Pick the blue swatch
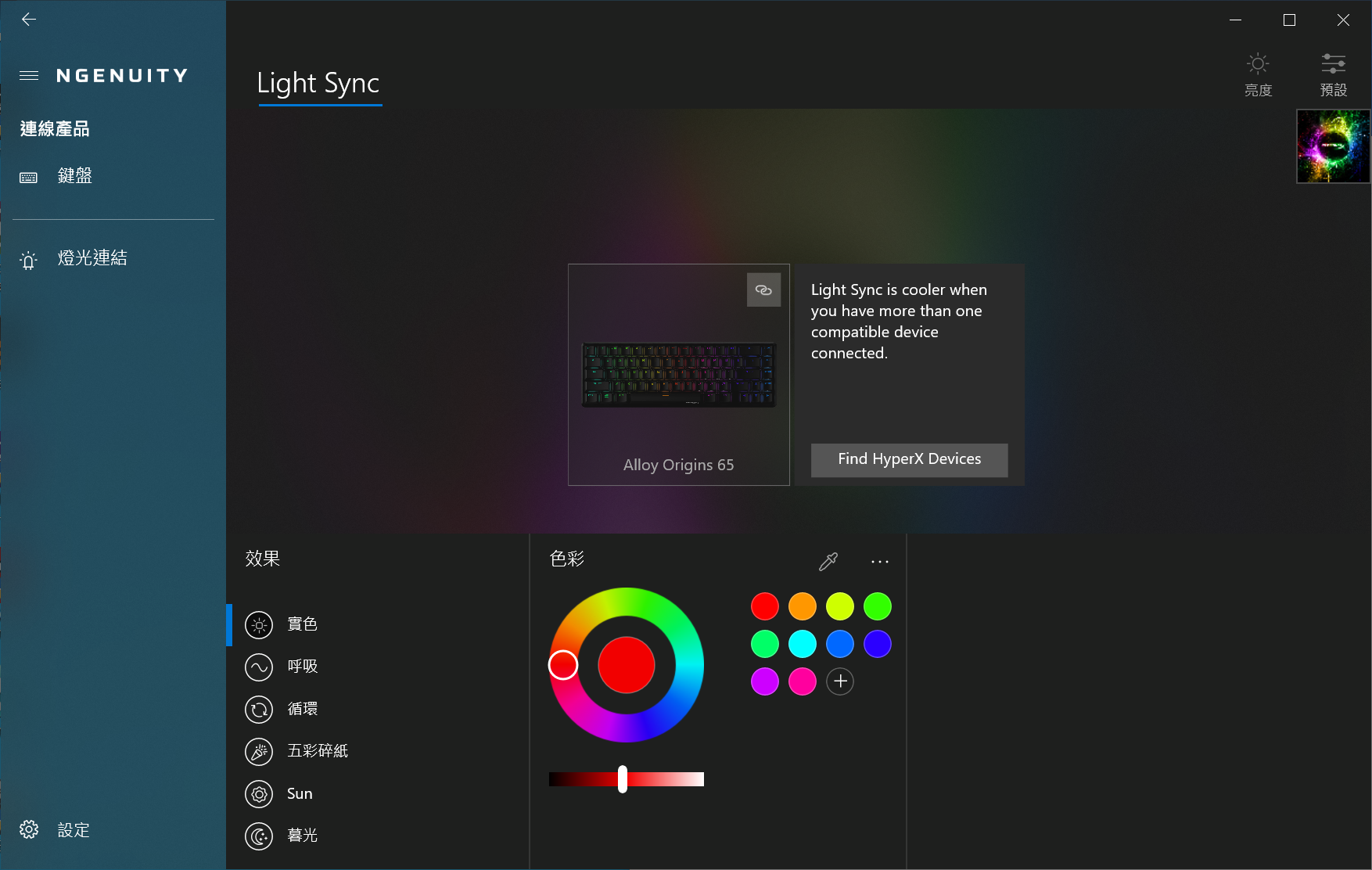Image resolution: width=1372 pixels, height=870 pixels. [840, 644]
